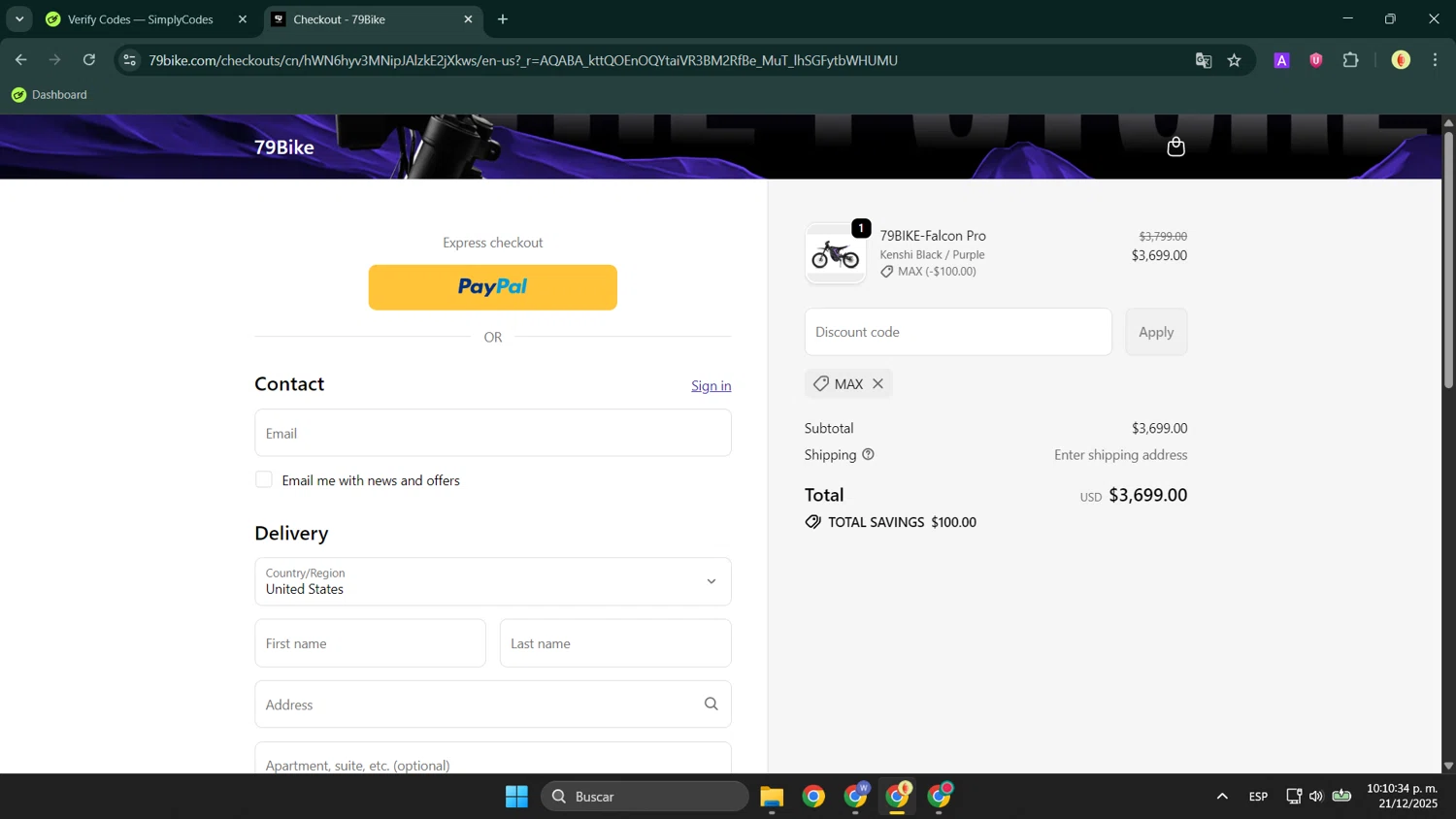The height and width of the screenshot is (819, 1456).
Task: Open the red shield extension icon
Action: [x=1316, y=60]
